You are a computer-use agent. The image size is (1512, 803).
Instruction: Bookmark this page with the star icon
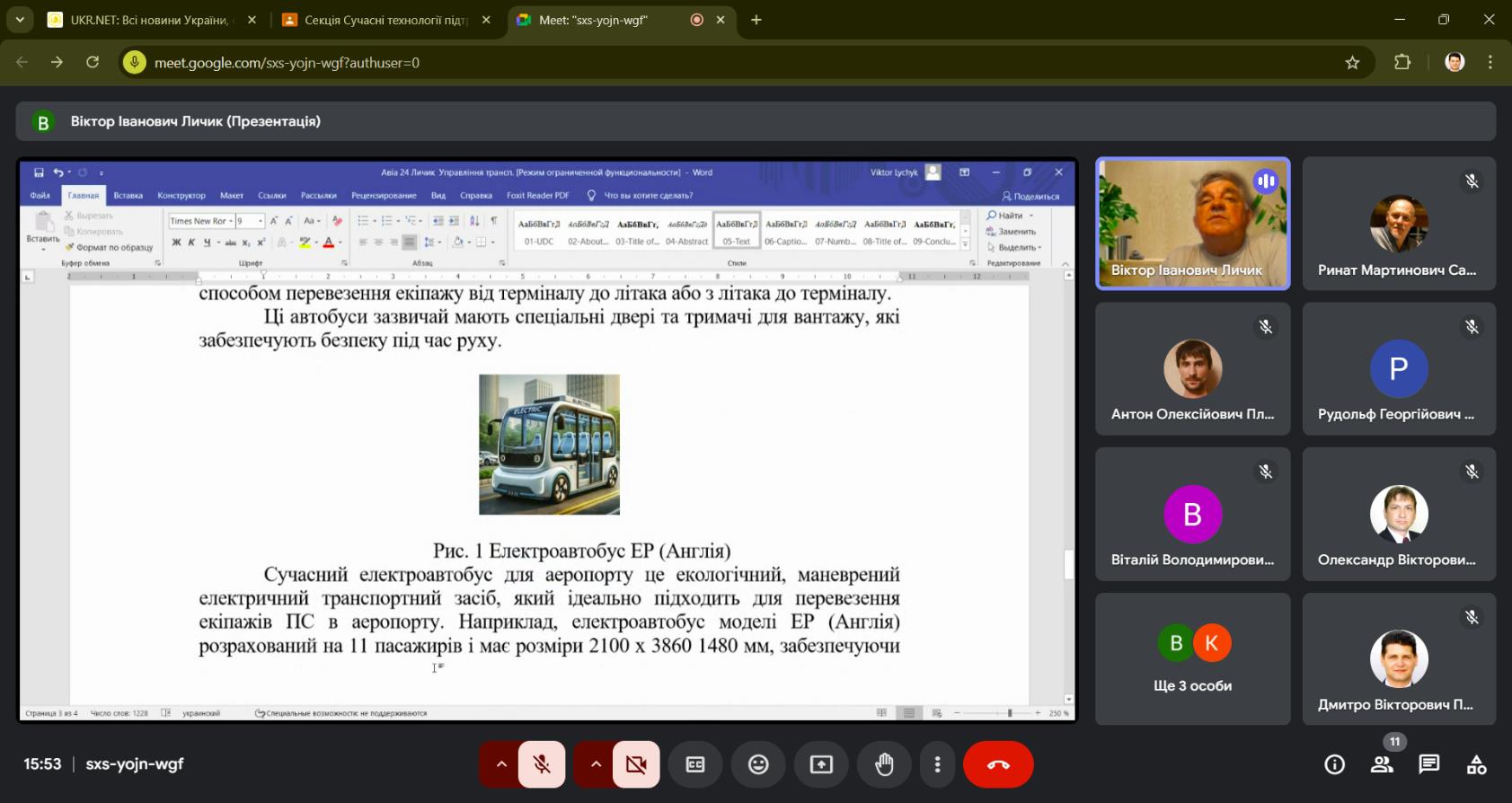coord(1352,63)
